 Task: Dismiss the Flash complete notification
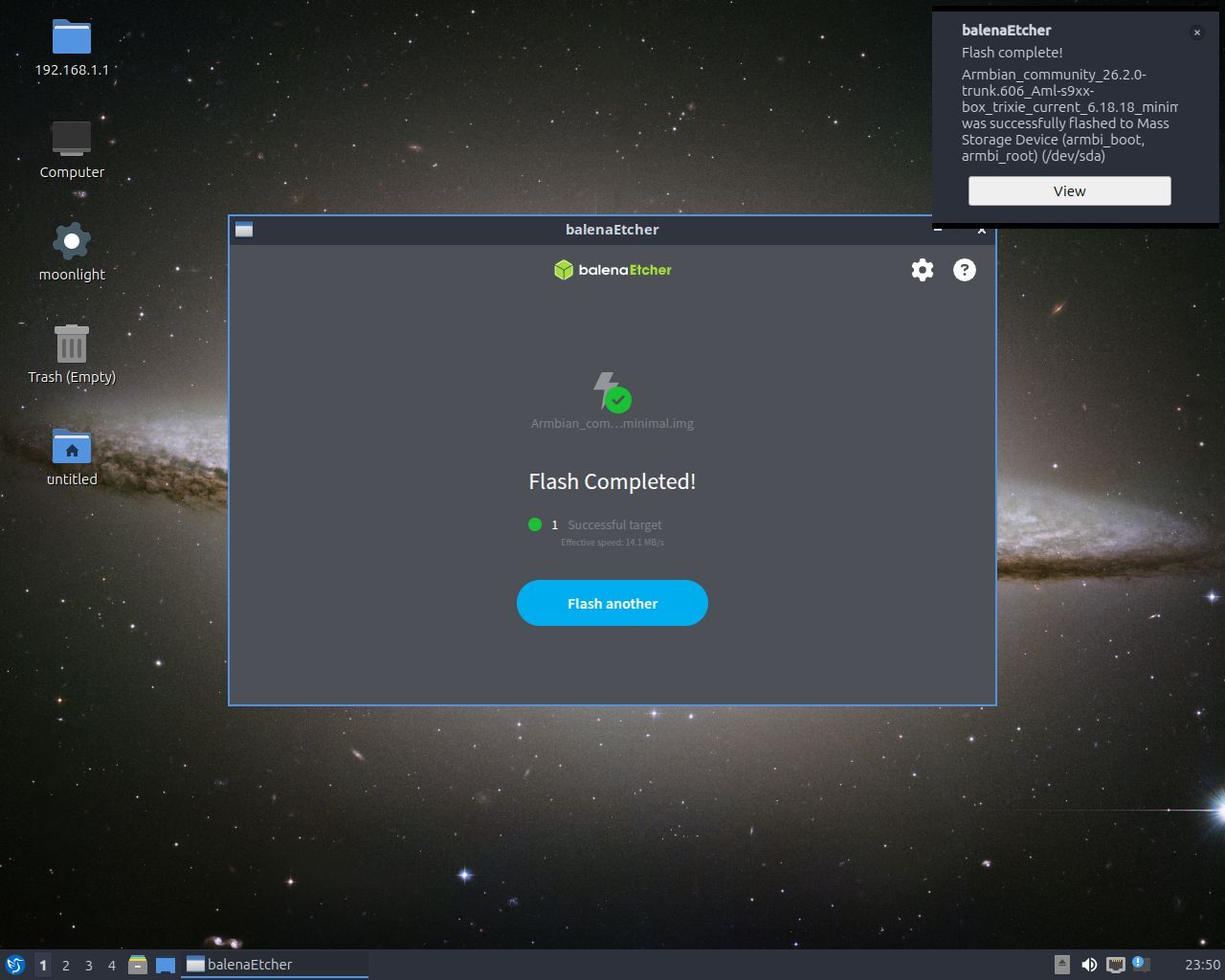click(x=1196, y=33)
